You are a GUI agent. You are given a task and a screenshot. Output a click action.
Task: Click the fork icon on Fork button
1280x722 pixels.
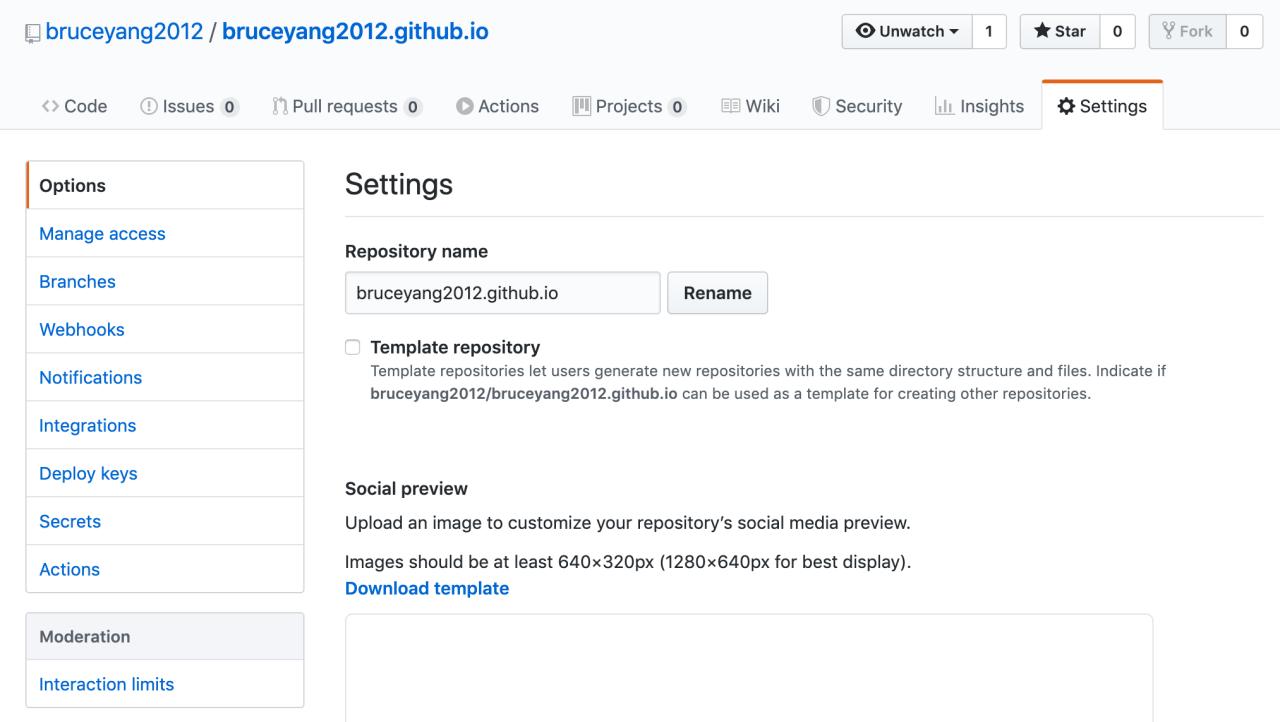click(1168, 31)
